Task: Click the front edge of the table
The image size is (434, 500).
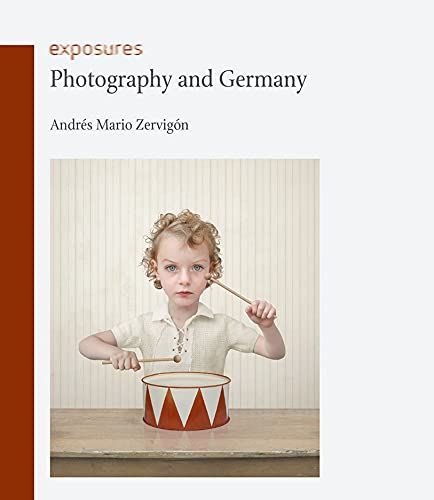Action: pyautogui.click(x=185, y=466)
